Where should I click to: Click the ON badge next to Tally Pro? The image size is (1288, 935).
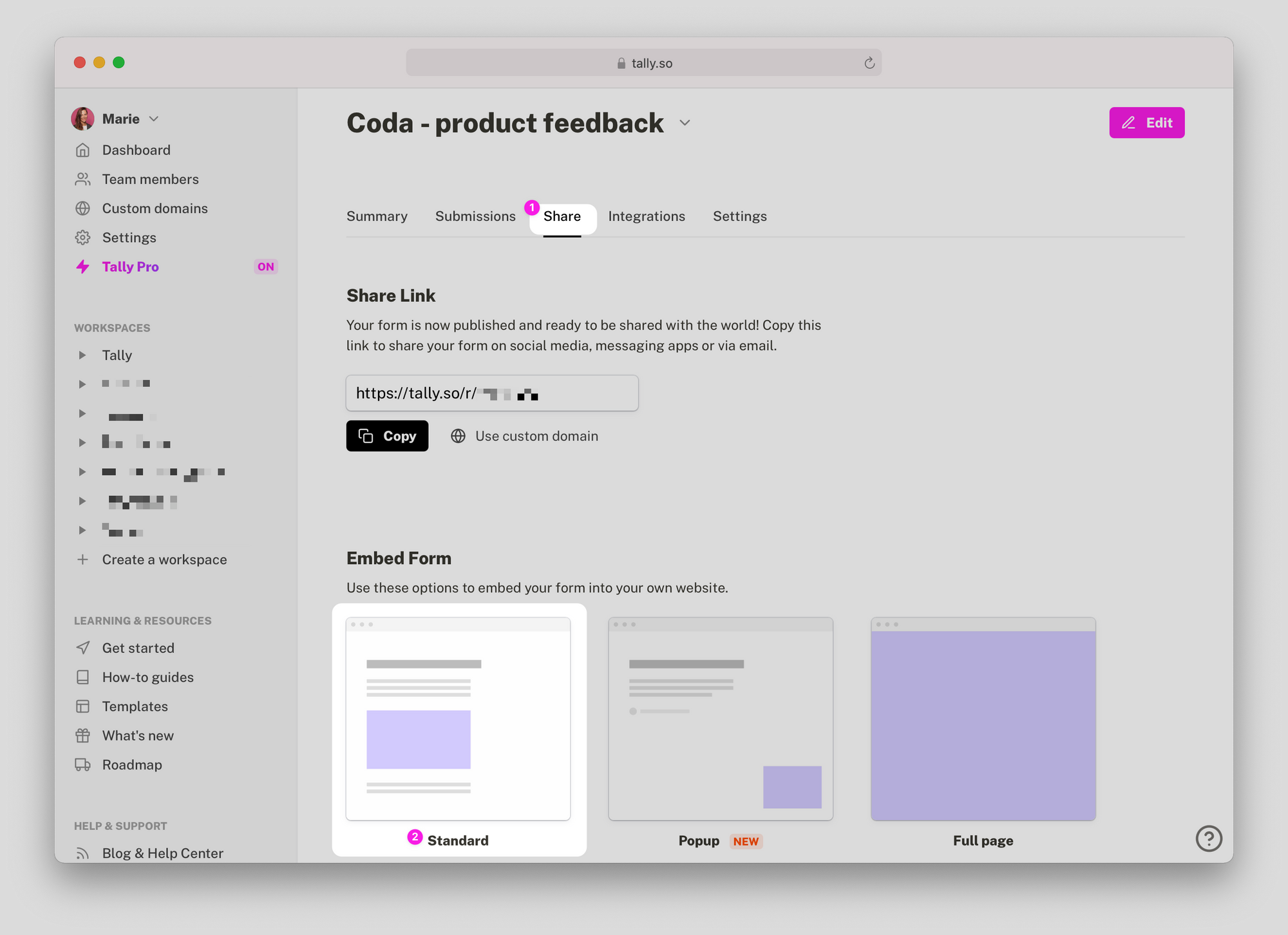coord(266,267)
